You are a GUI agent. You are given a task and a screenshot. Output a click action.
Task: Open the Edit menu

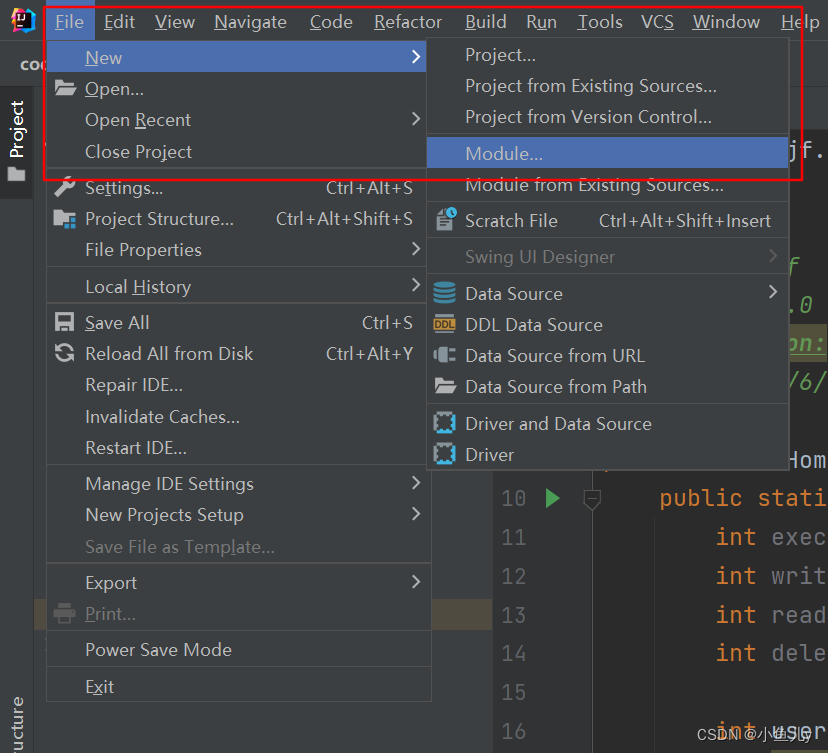pyautogui.click(x=119, y=22)
